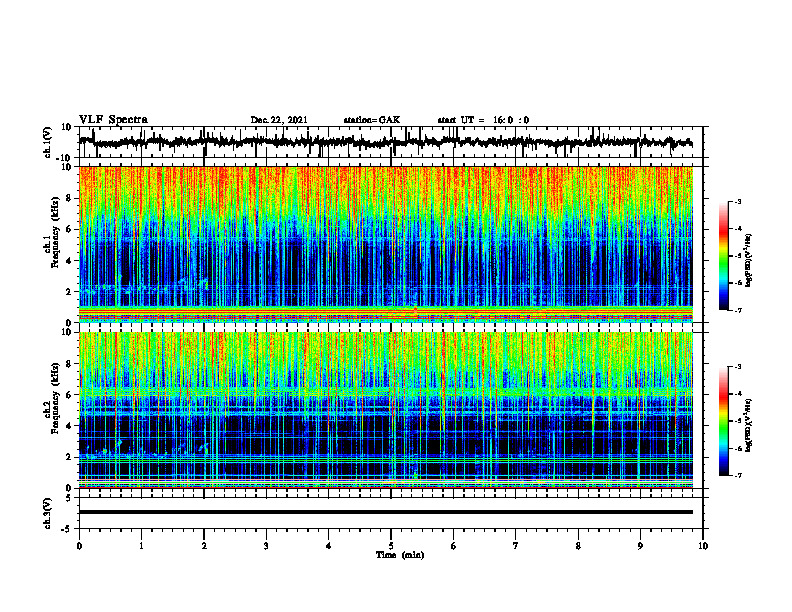Image resolution: width=792 pixels, height=612 pixels.
Task: Click the '-3' tick on ch.2 colorbar
Action: tap(738, 367)
